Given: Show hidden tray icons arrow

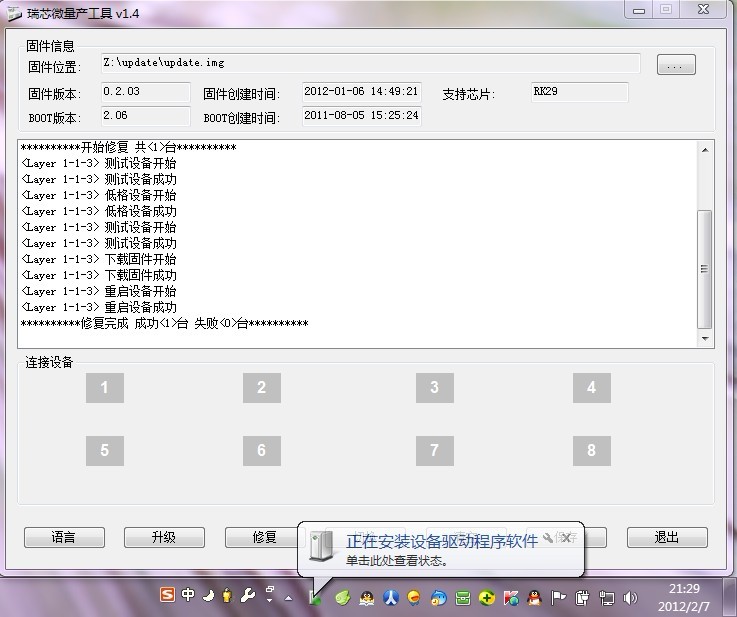Looking at the screenshot, I should [x=289, y=598].
